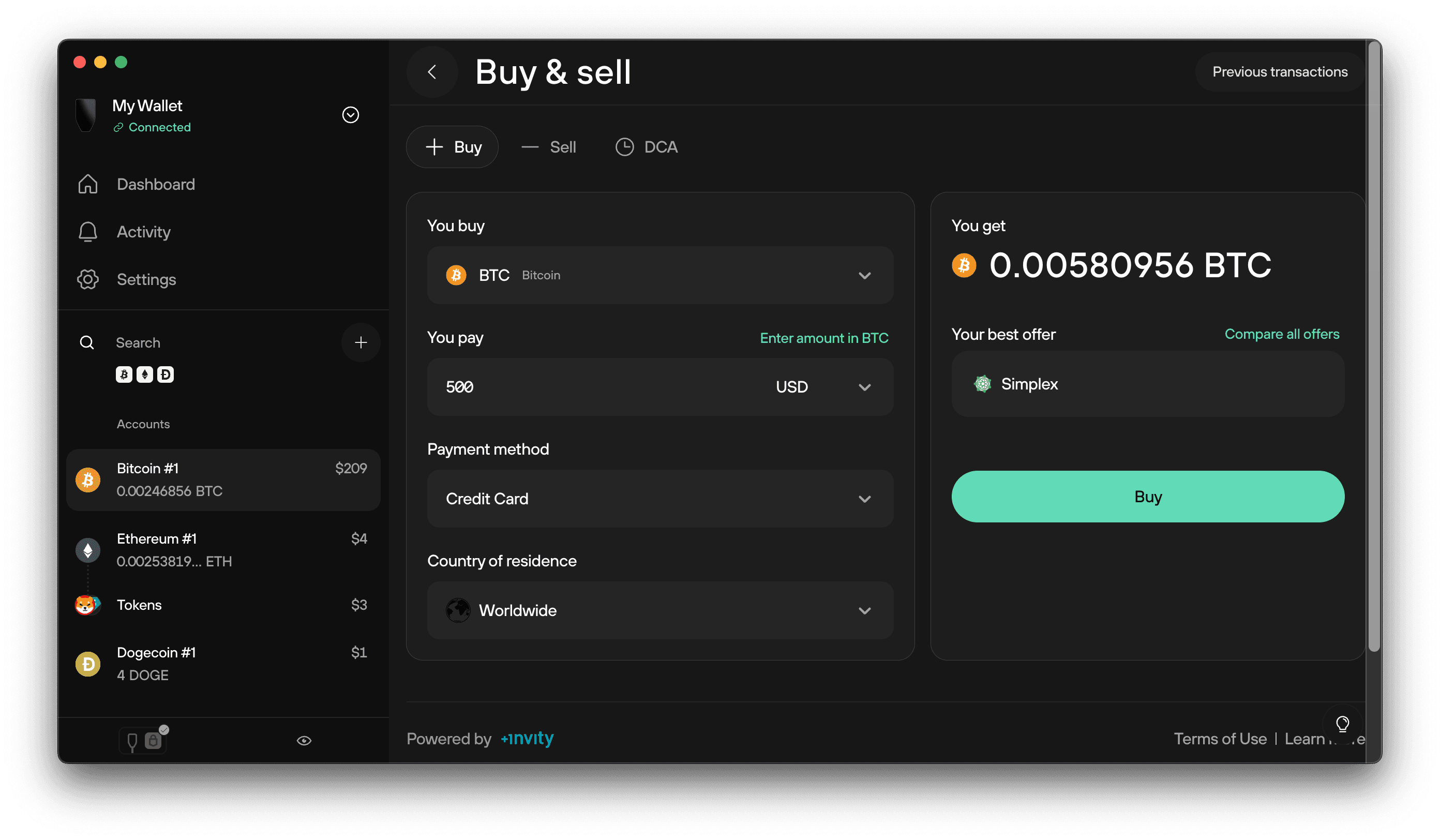Image resolution: width=1440 pixels, height=840 pixels.
Task: Select the Ethereum #1 account row
Action: click(x=223, y=550)
